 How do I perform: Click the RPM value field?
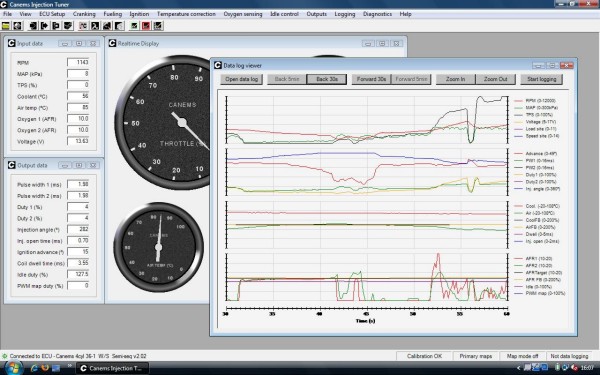click(x=78, y=62)
